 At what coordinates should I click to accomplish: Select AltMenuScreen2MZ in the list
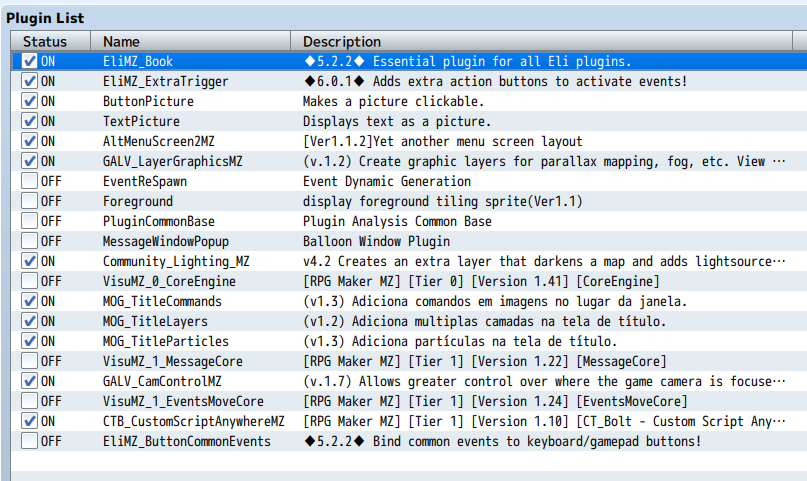tap(159, 142)
